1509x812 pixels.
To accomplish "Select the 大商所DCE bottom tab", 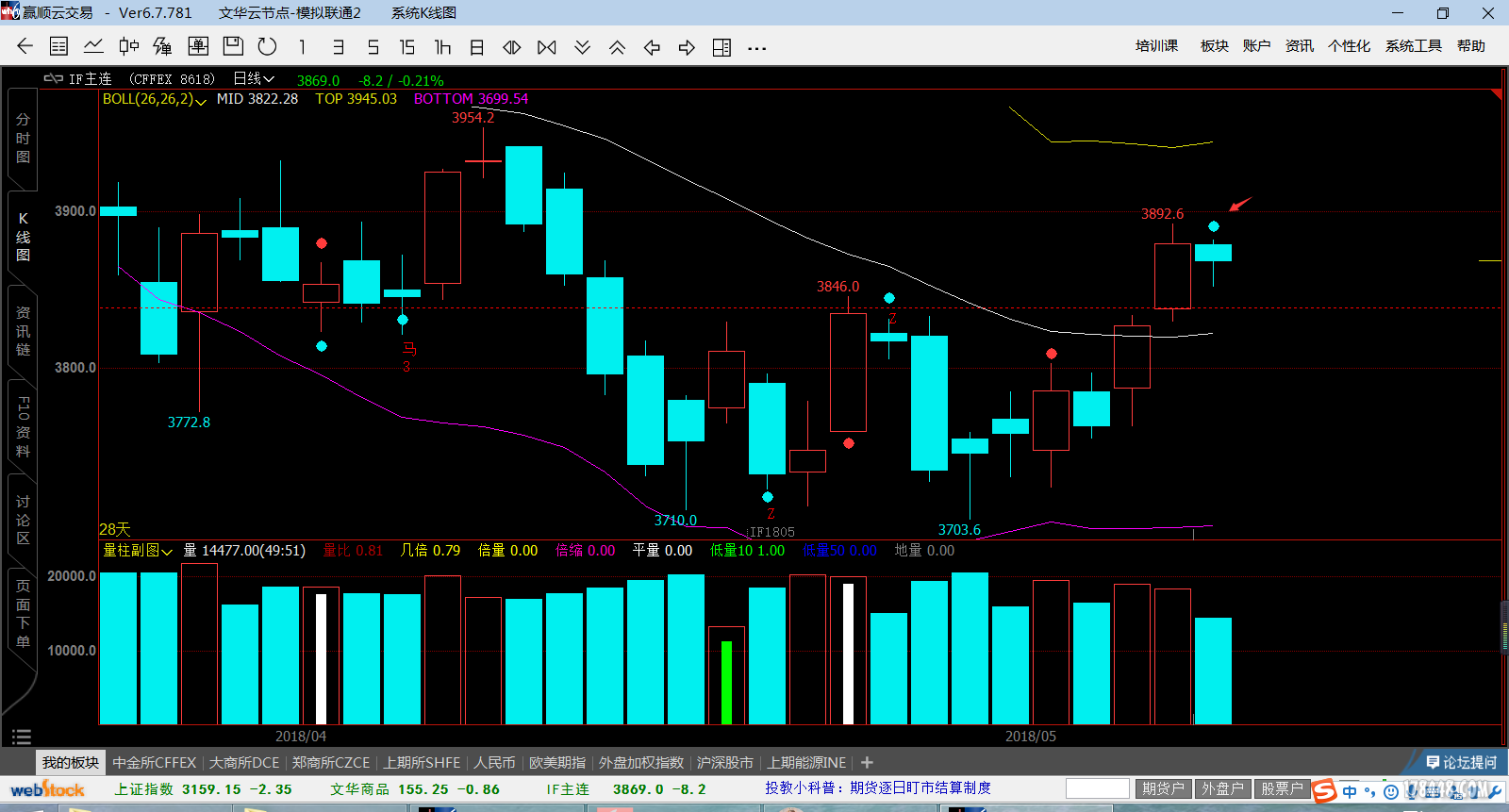I will [244, 762].
